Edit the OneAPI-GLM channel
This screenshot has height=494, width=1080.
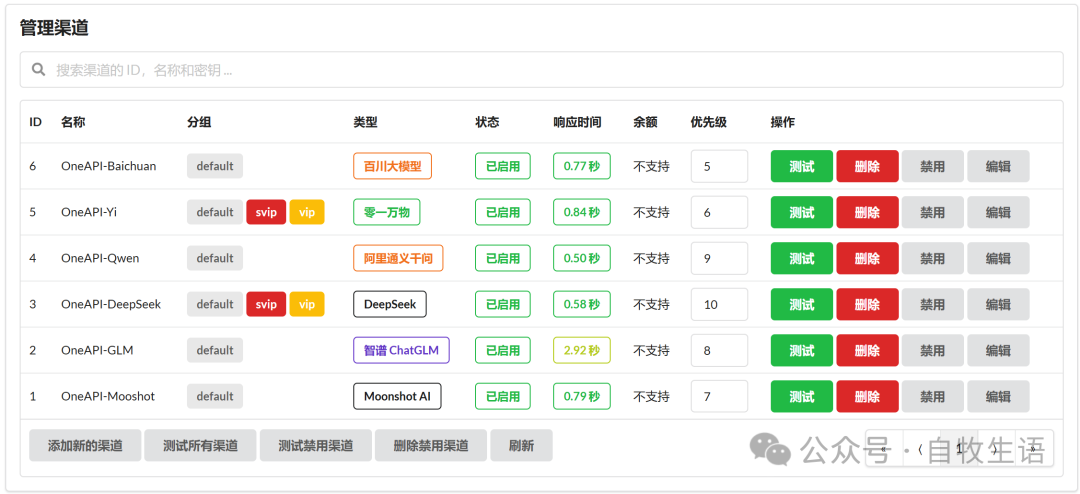pos(998,350)
